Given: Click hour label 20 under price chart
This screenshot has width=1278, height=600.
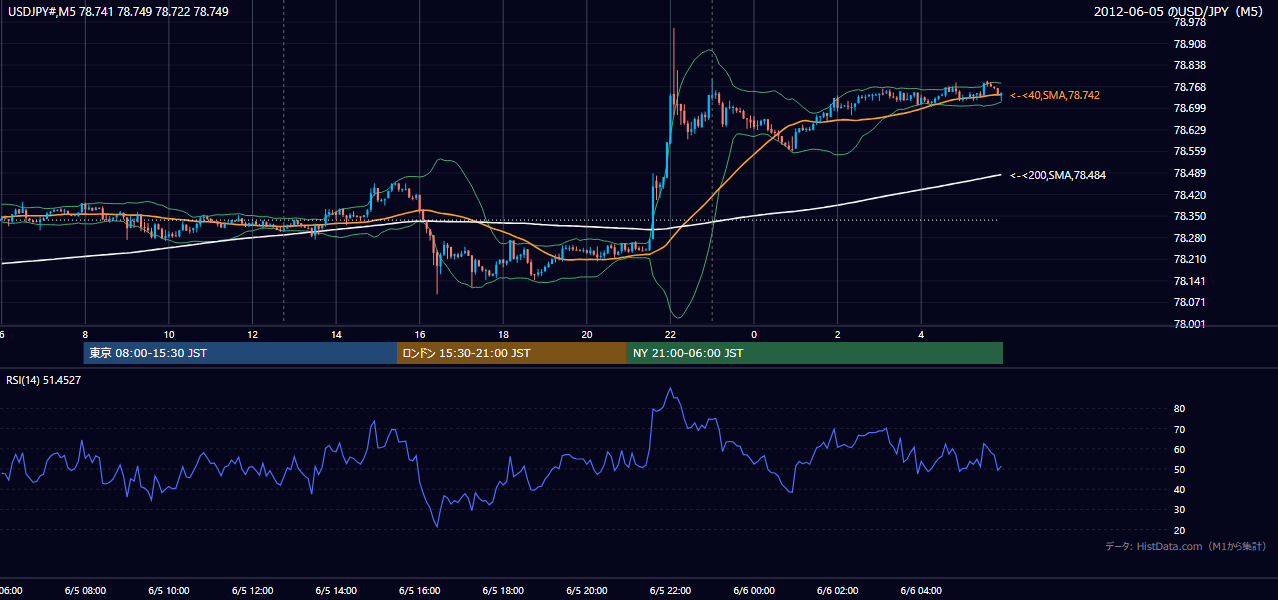Looking at the screenshot, I should point(587,334).
